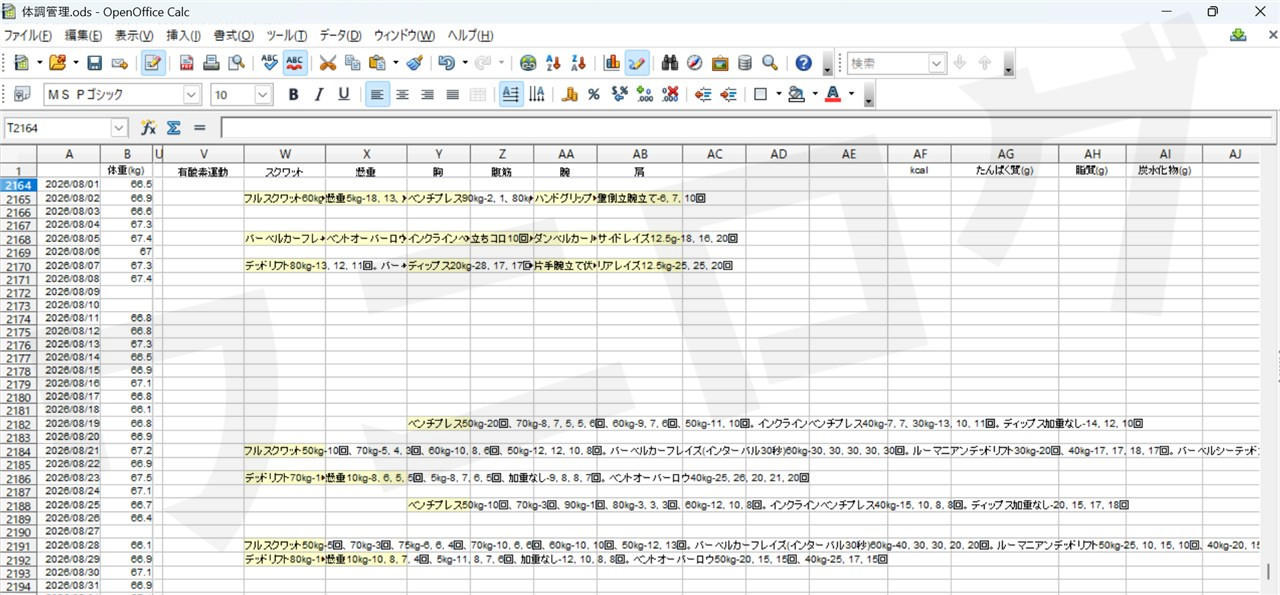Open the データ(D) menu
1280x595 pixels.
(x=340, y=35)
